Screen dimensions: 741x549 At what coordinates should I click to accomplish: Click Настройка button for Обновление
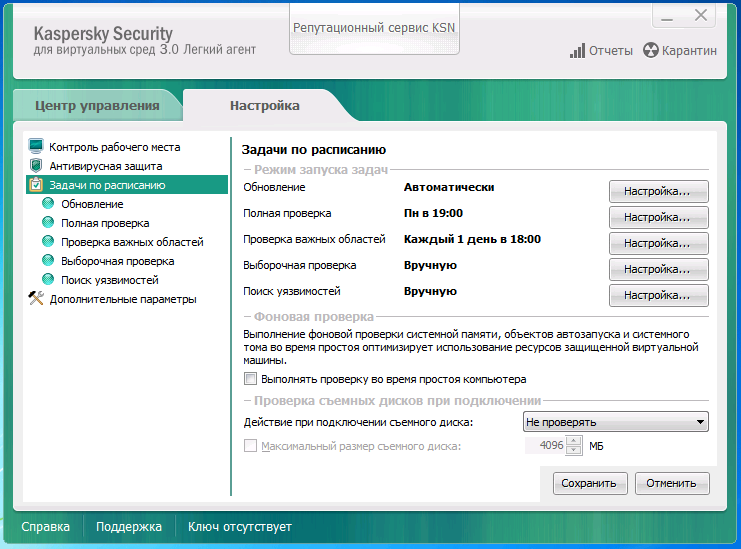[x=658, y=191]
